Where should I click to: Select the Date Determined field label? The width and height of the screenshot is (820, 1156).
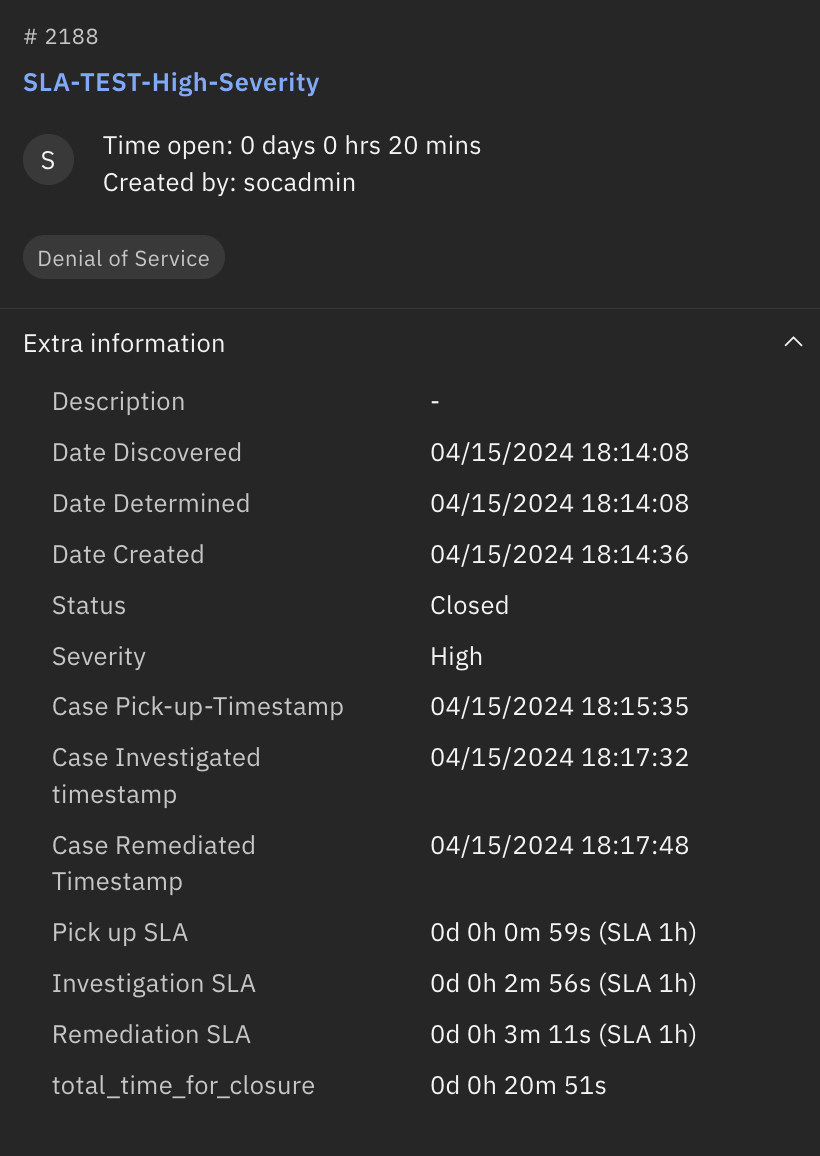151,503
